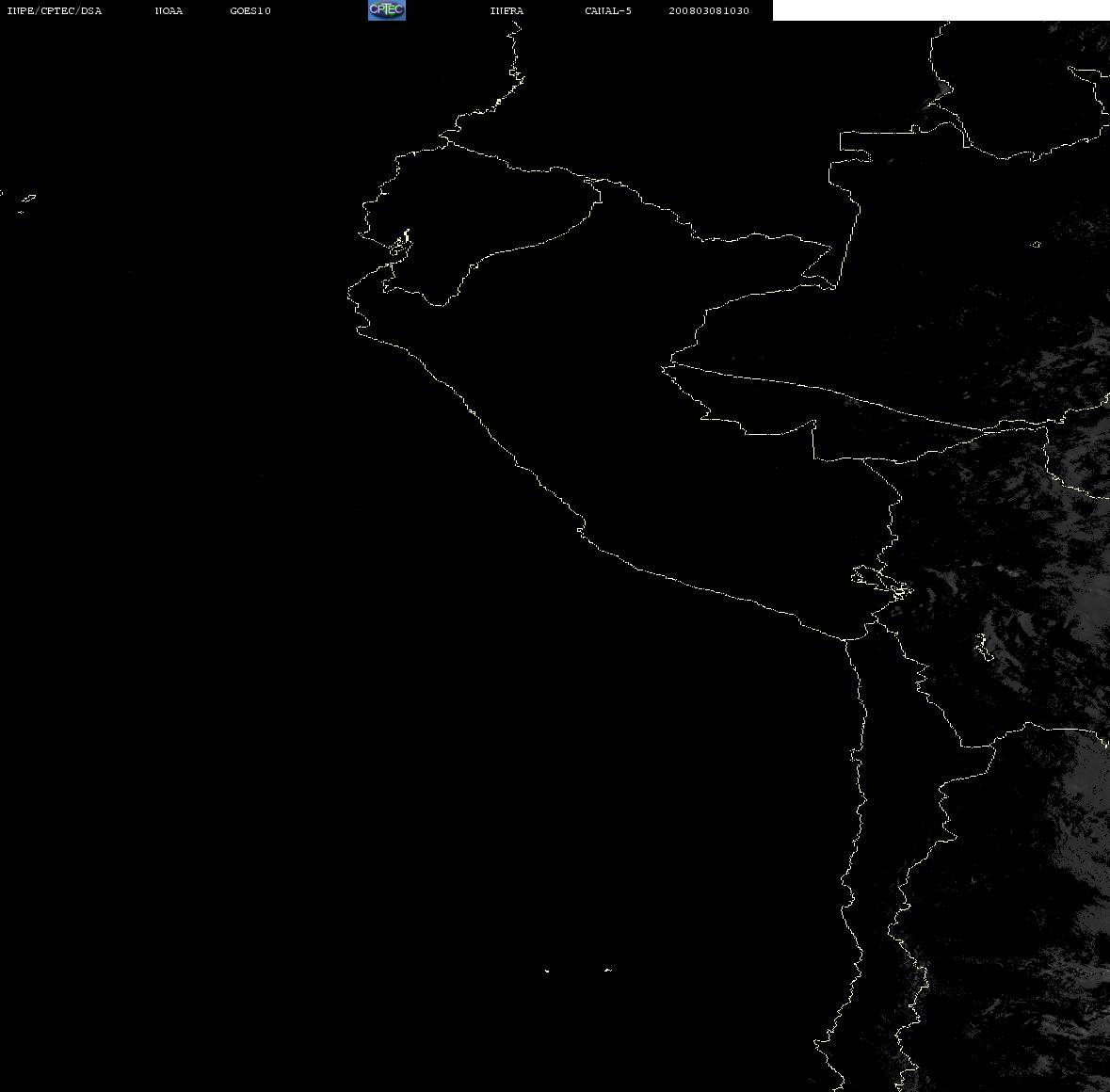Click the NOAA text in the header
The height and width of the screenshot is (1092, 1110).
coord(169,10)
